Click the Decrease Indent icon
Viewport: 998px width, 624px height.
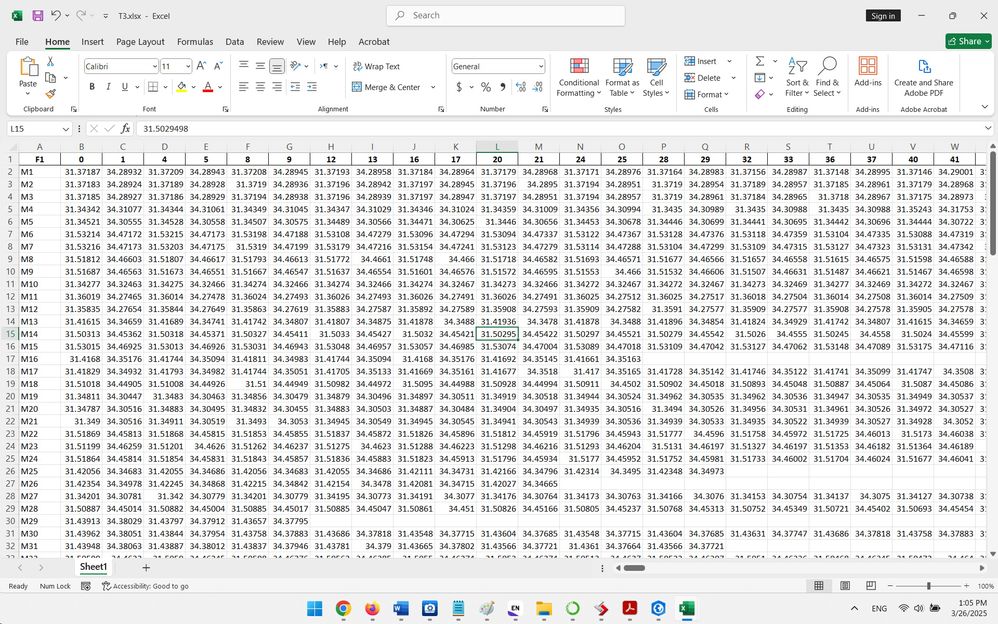(295, 87)
